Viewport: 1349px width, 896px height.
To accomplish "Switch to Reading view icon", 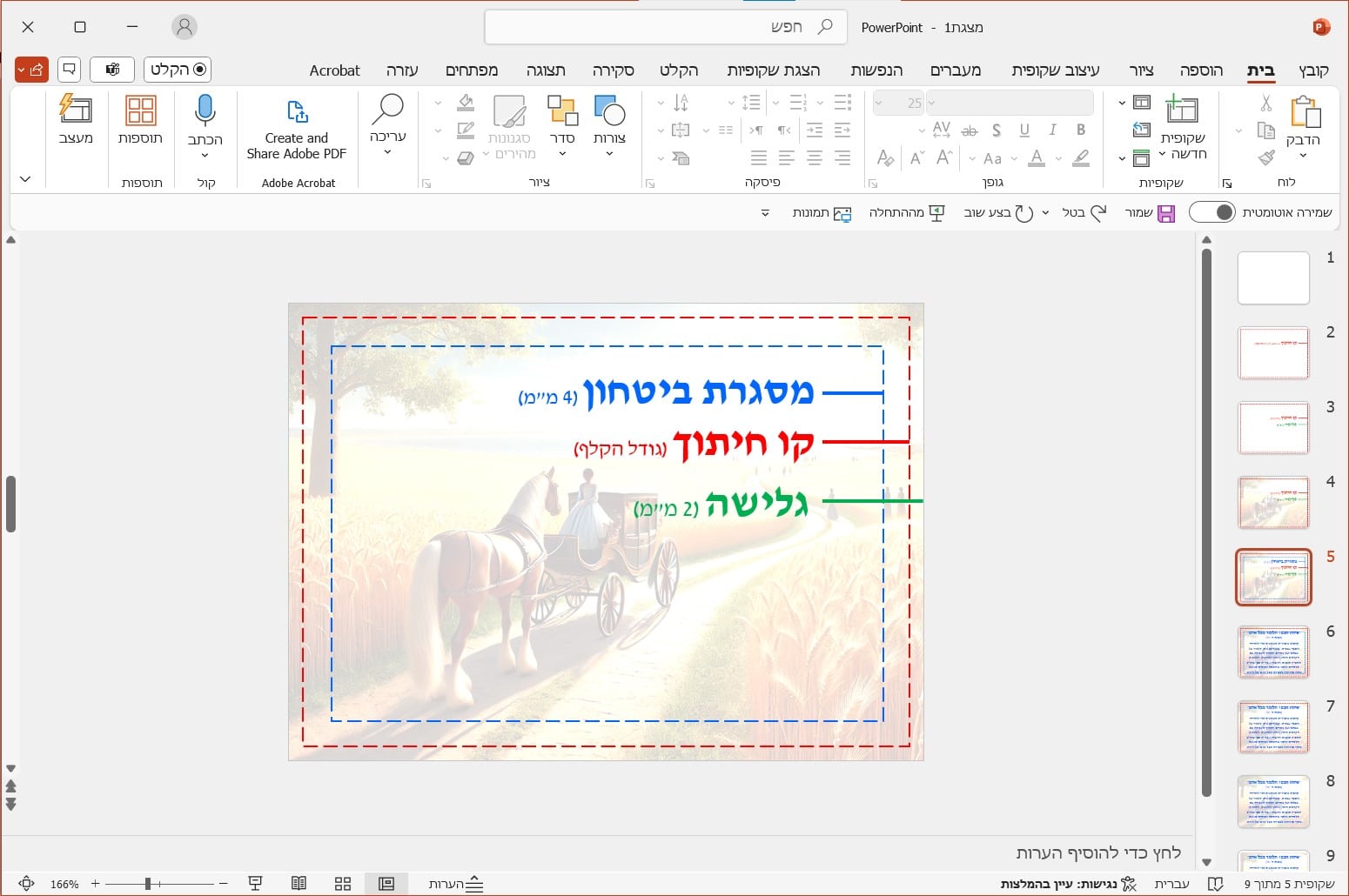I will click(x=299, y=884).
